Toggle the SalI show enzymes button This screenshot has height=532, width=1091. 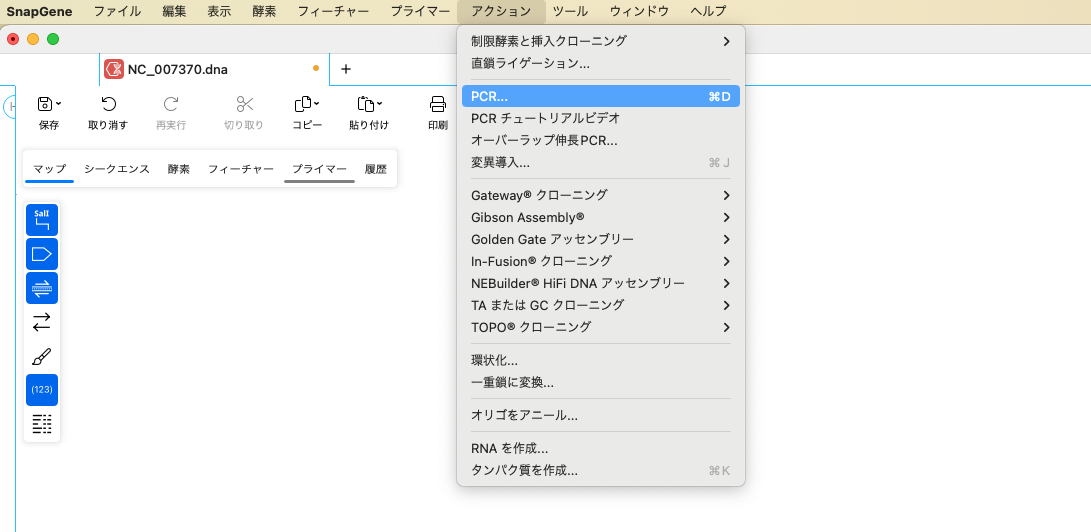(x=42, y=220)
